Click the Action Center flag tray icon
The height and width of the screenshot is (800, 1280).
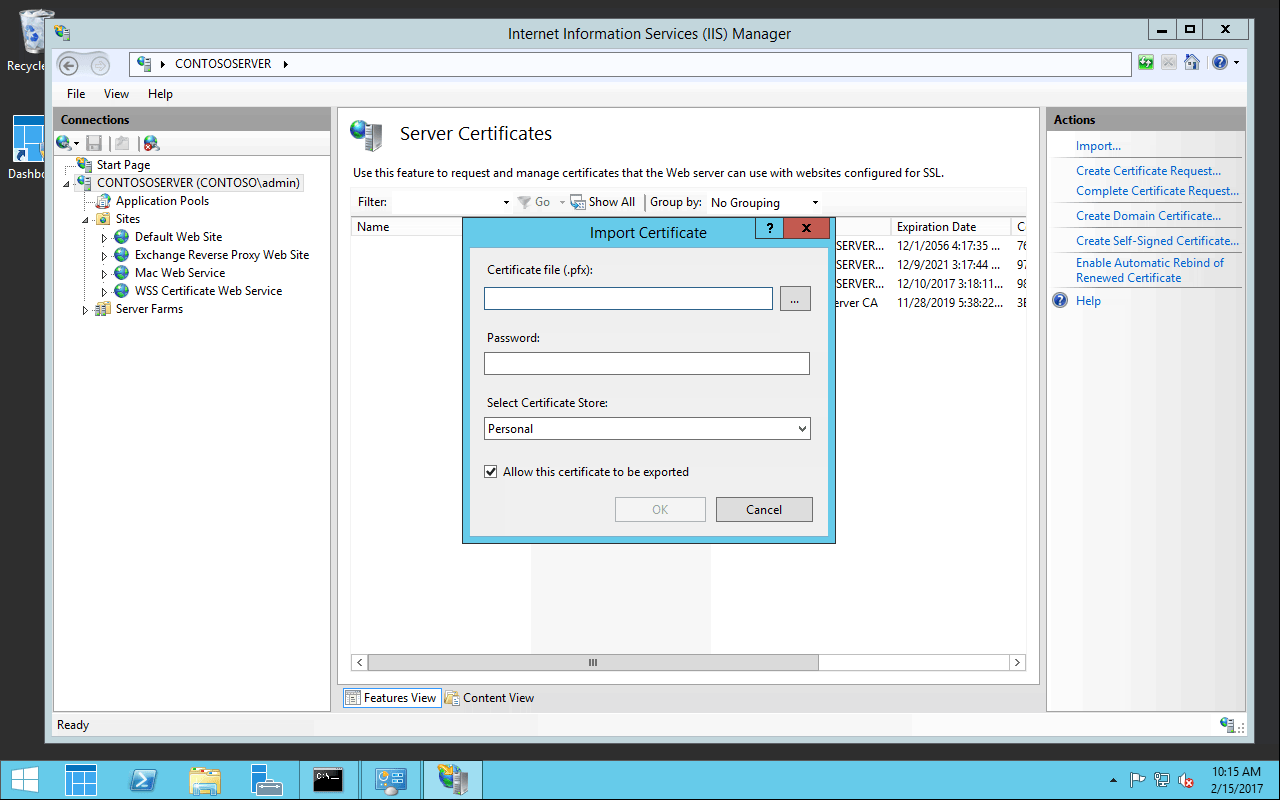[x=1138, y=780]
